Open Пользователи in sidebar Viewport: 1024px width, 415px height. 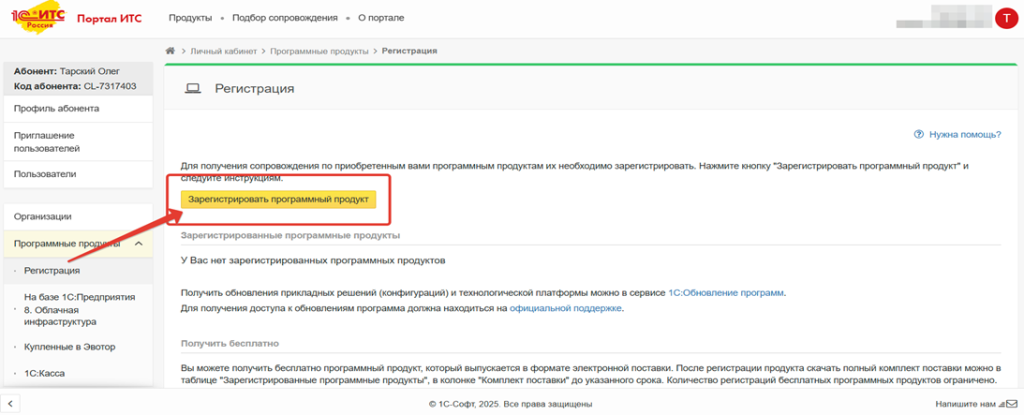pos(76,174)
